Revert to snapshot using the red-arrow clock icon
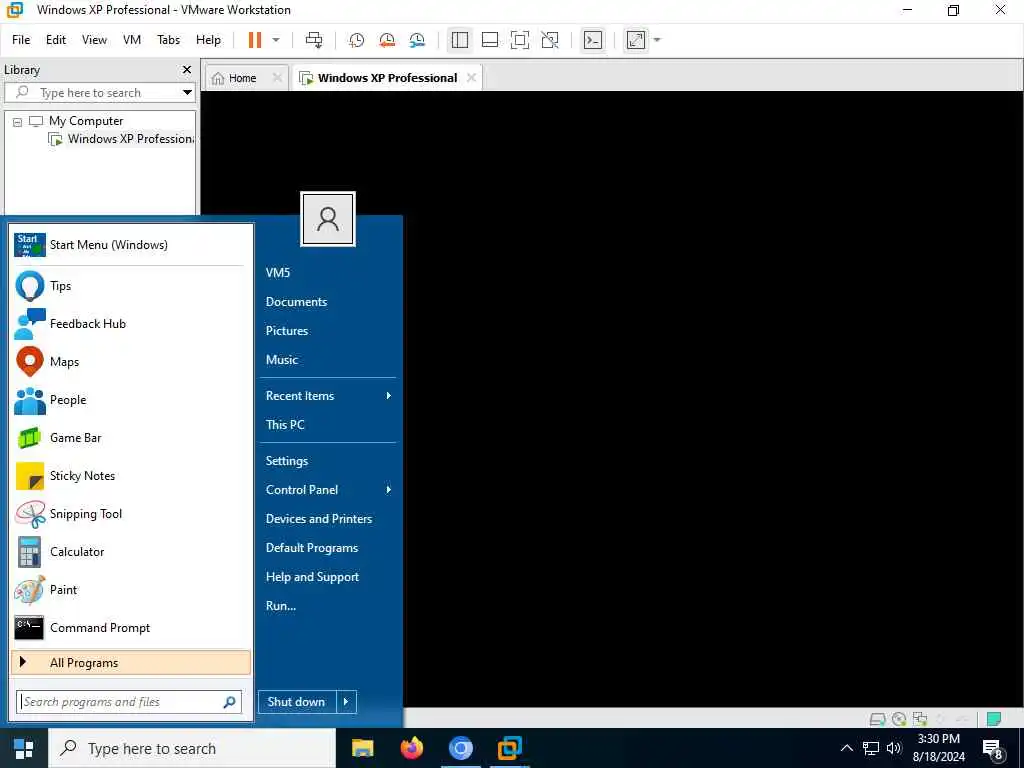The image size is (1024, 768). (387, 40)
